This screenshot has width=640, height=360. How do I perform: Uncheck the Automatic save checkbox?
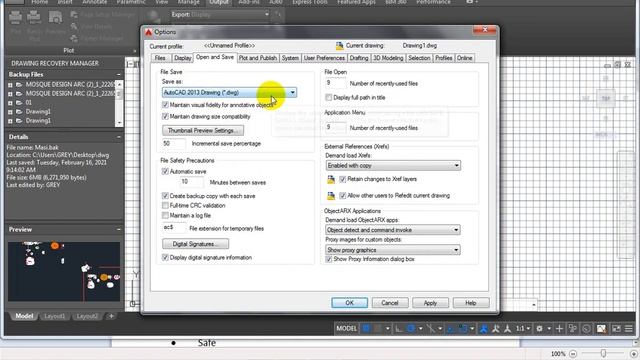(x=165, y=171)
